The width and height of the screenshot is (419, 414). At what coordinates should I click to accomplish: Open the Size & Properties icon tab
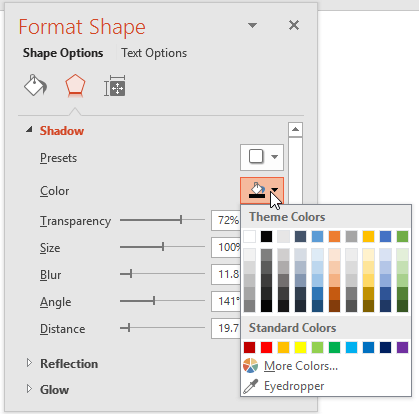115,86
